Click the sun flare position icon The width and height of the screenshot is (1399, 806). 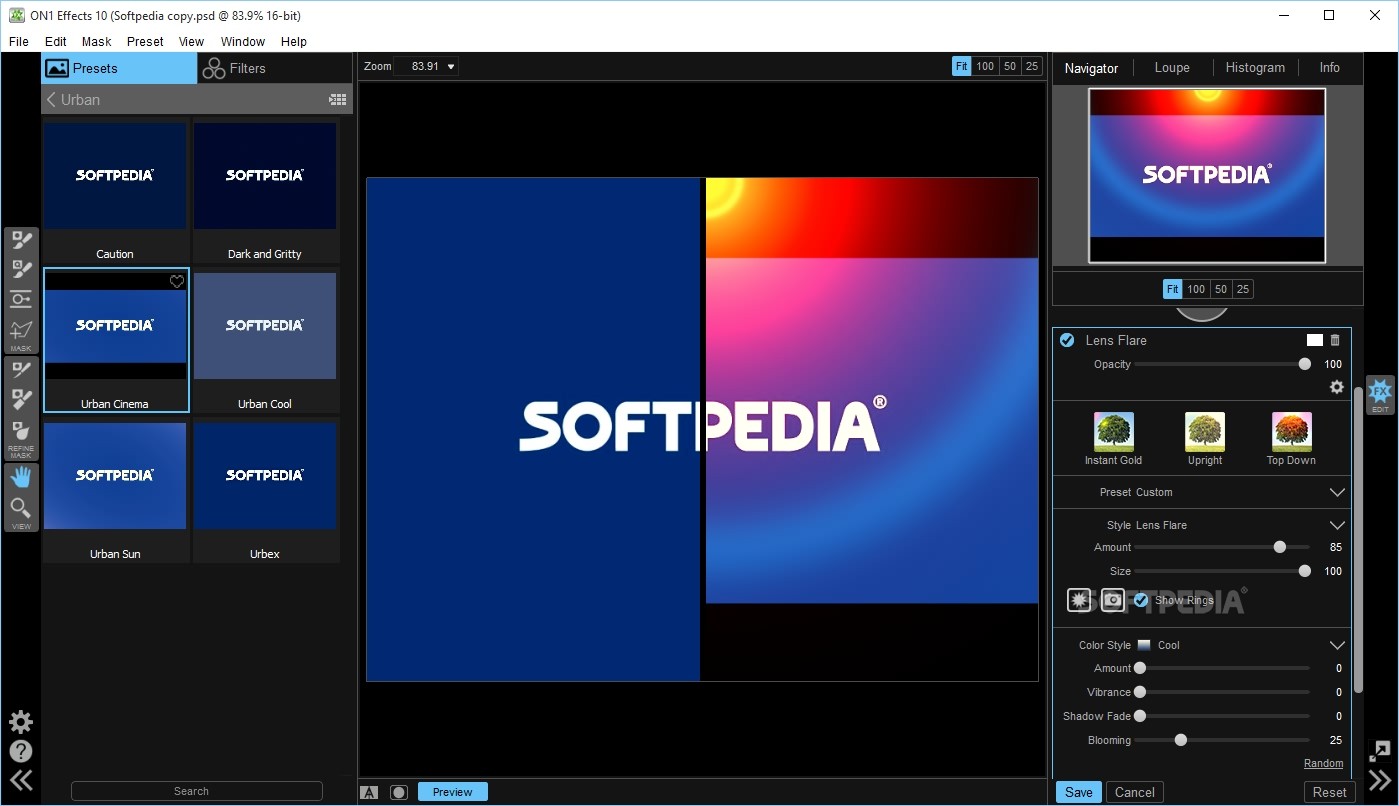(1079, 600)
